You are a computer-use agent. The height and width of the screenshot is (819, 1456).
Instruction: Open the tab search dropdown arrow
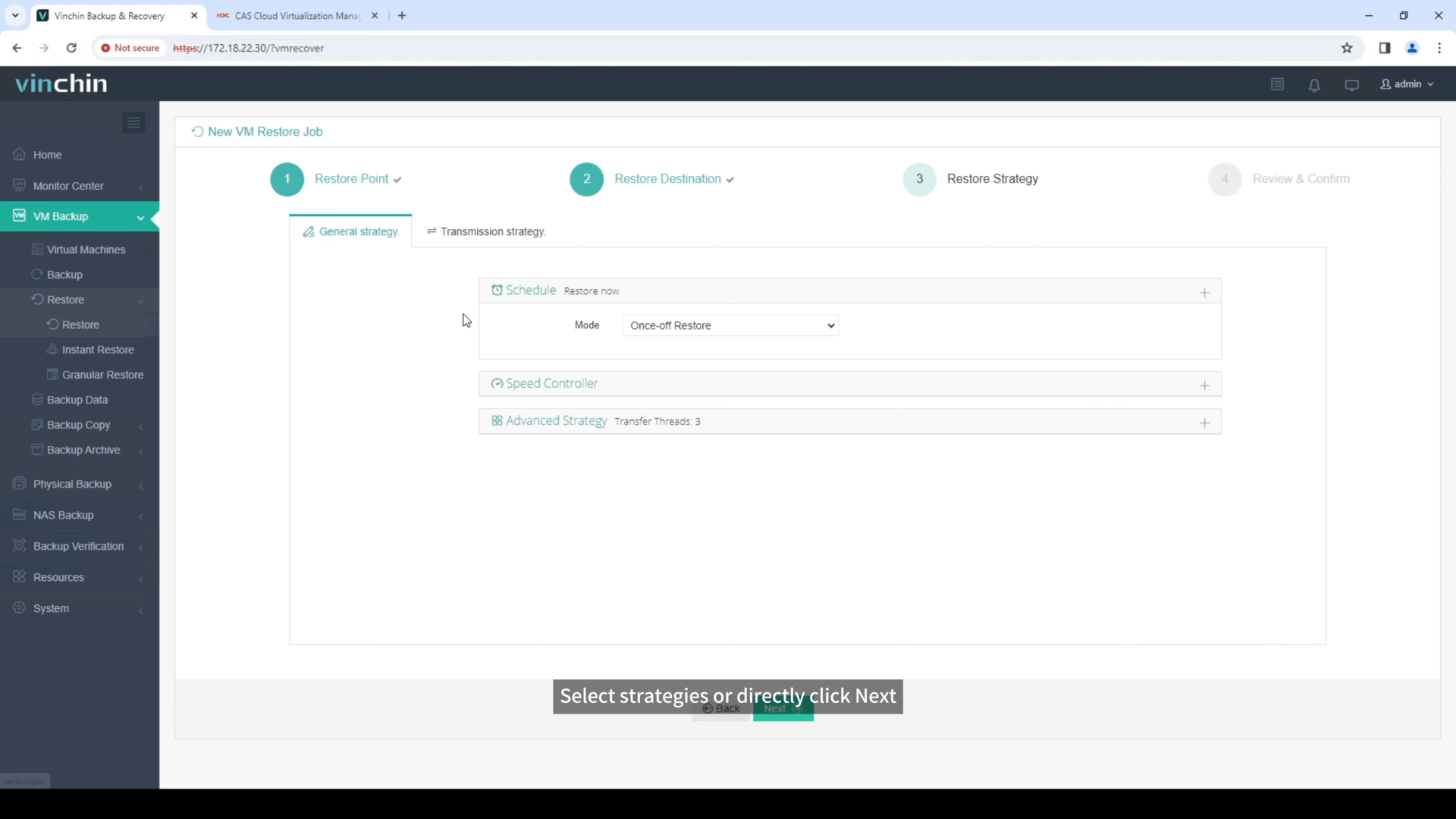click(x=14, y=15)
